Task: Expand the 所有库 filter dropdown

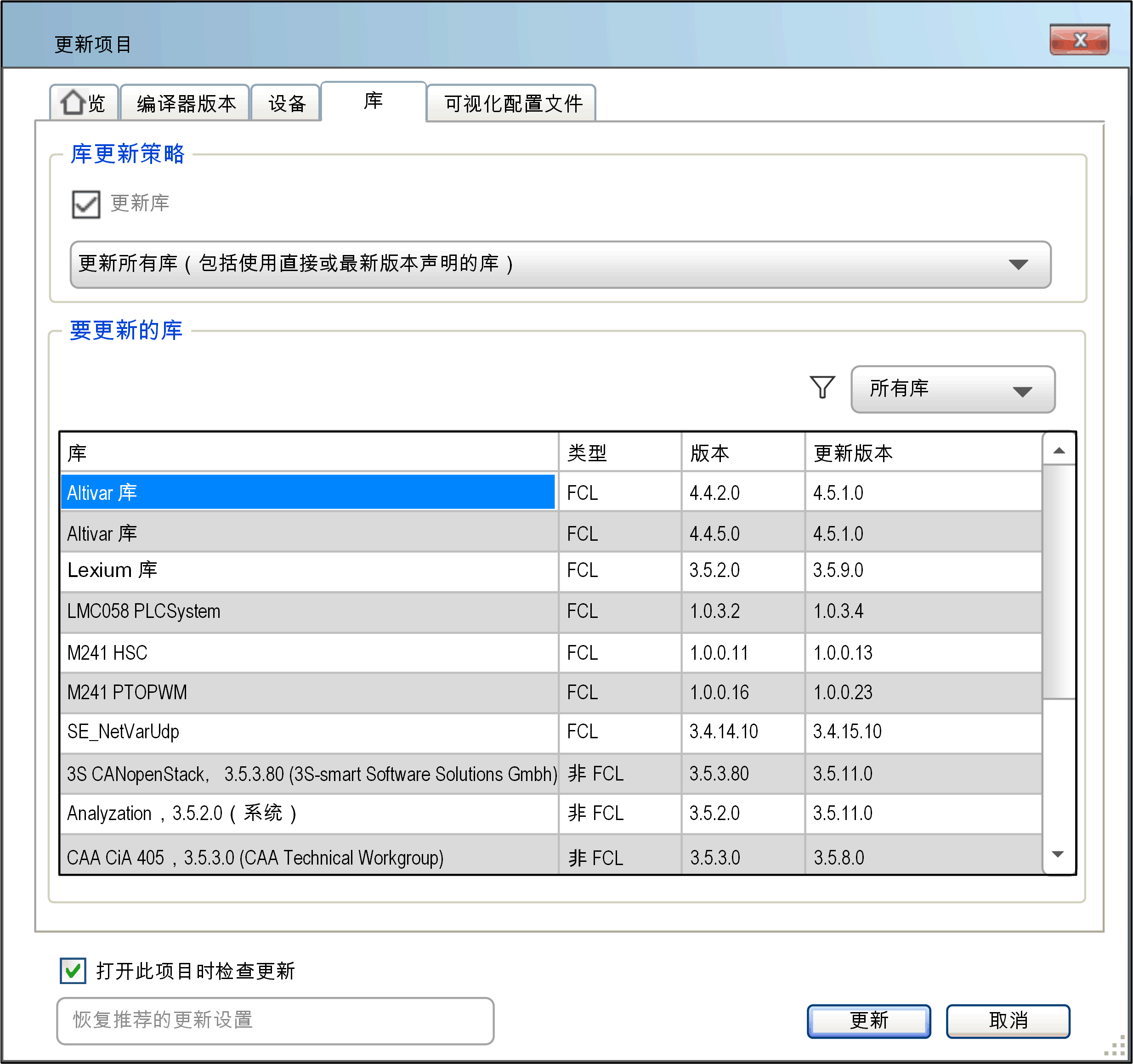Action: coord(952,389)
